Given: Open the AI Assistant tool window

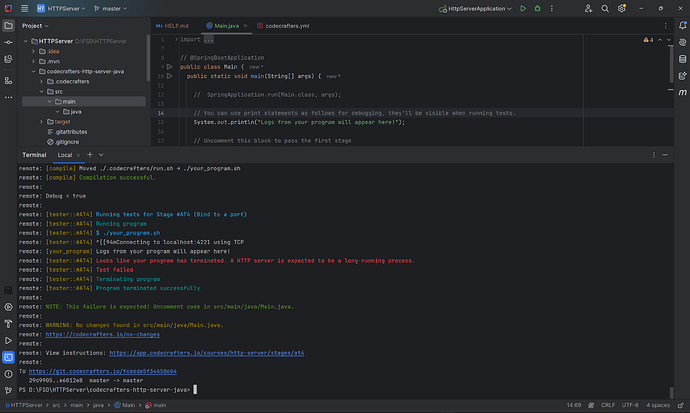Looking at the screenshot, I should coord(683,42).
